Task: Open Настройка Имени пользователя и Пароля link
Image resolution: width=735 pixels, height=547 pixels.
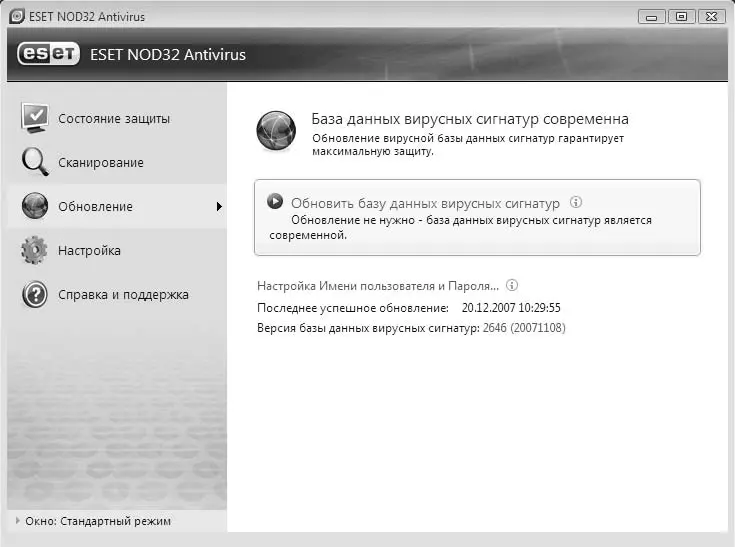Action: click(378, 286)
